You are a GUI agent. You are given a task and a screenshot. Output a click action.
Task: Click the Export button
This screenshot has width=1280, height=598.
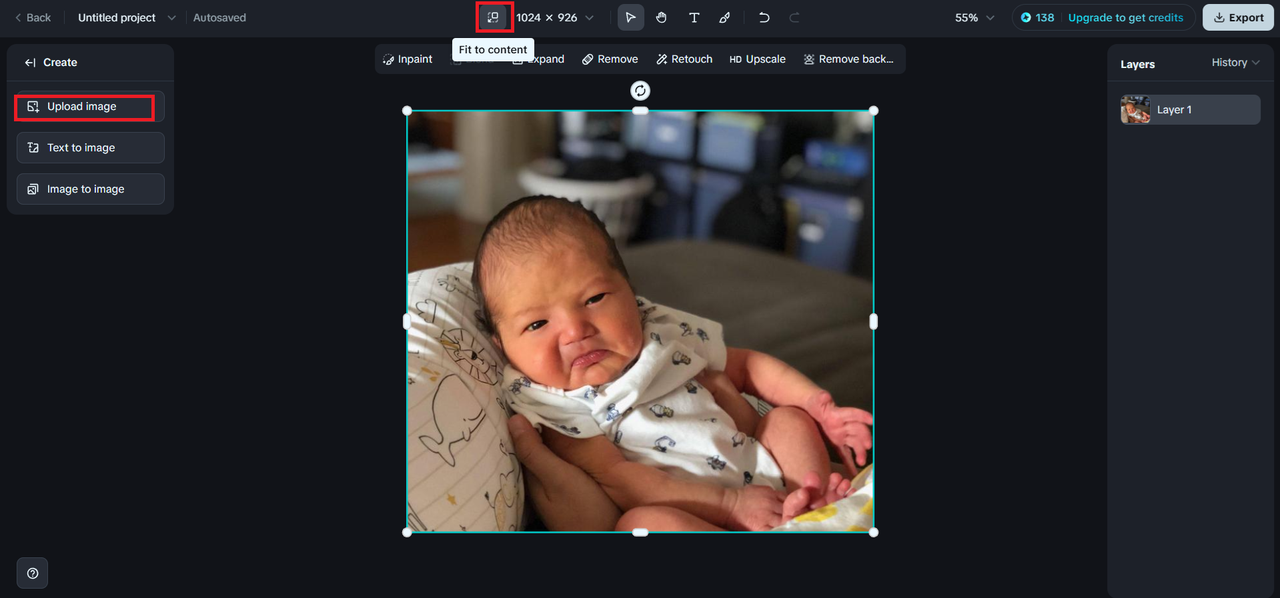pos(1238,18)
